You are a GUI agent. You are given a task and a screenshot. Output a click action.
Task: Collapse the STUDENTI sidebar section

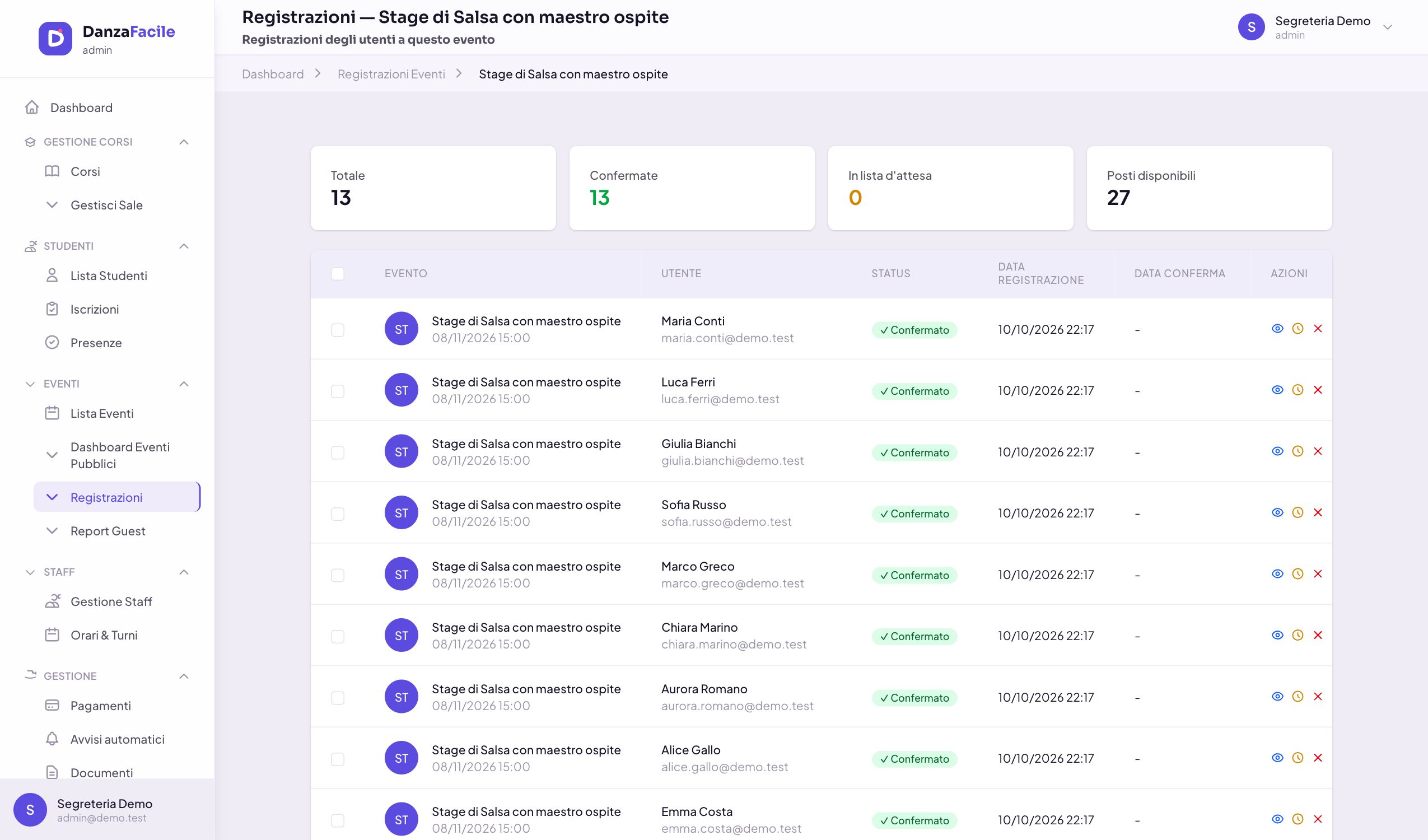pos(184,246)
